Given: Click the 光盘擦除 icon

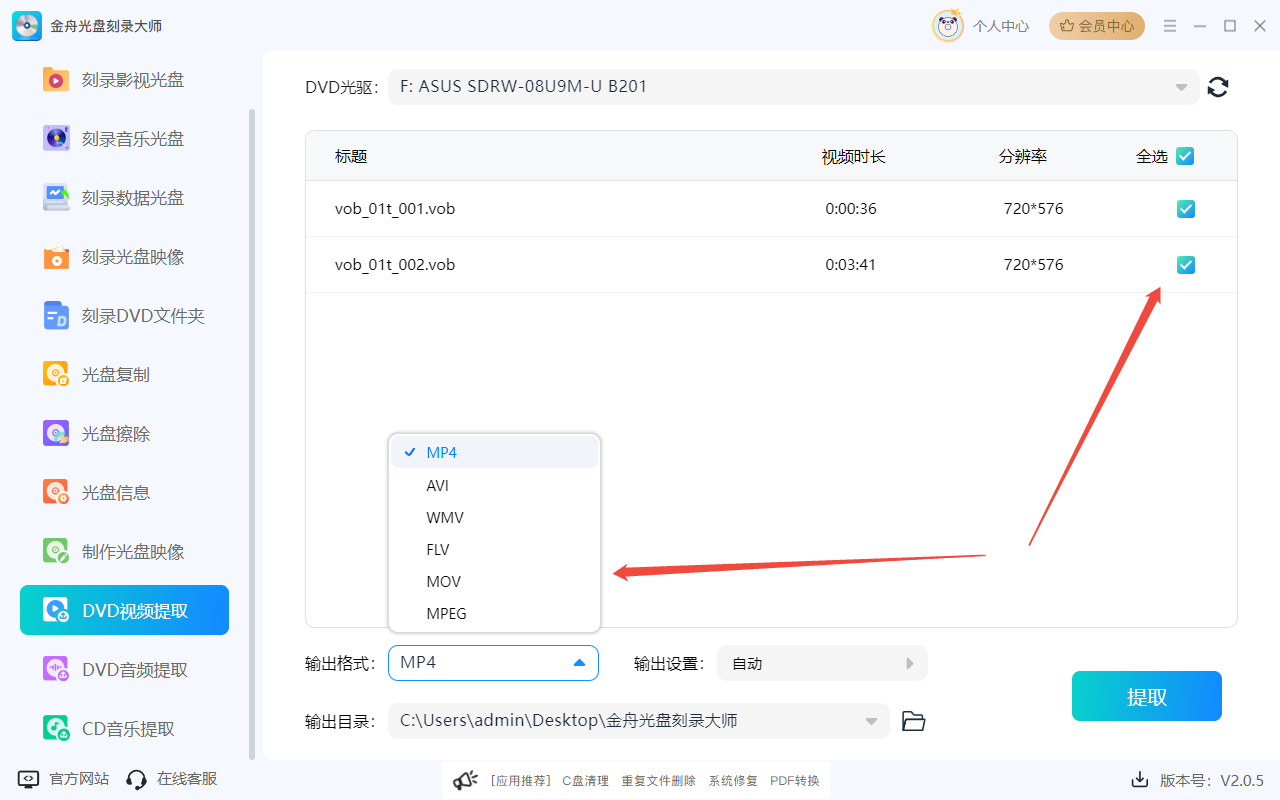Looking at the screenshot, I should pos(56,434).
